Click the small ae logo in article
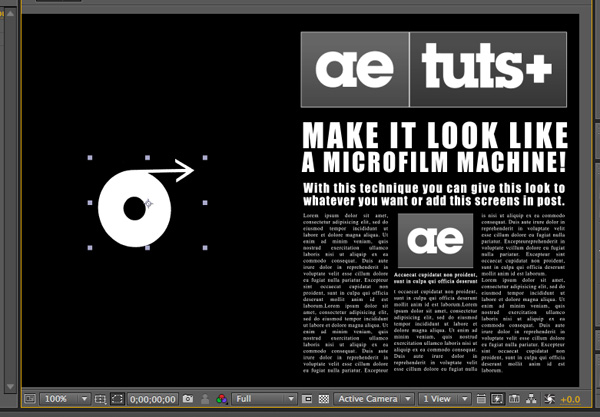 tap(435, 241)
